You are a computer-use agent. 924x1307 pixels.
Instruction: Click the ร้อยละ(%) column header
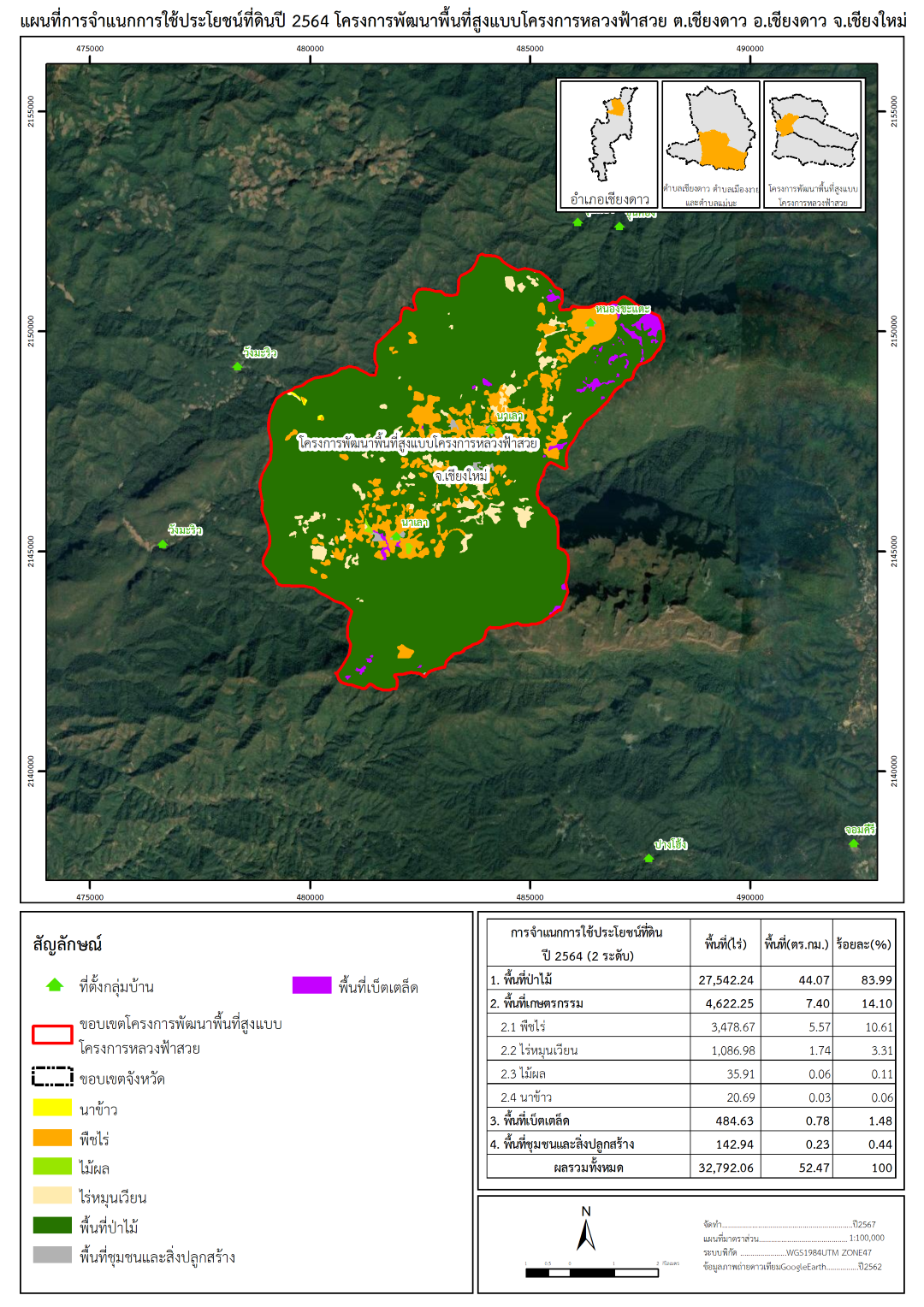863,944
